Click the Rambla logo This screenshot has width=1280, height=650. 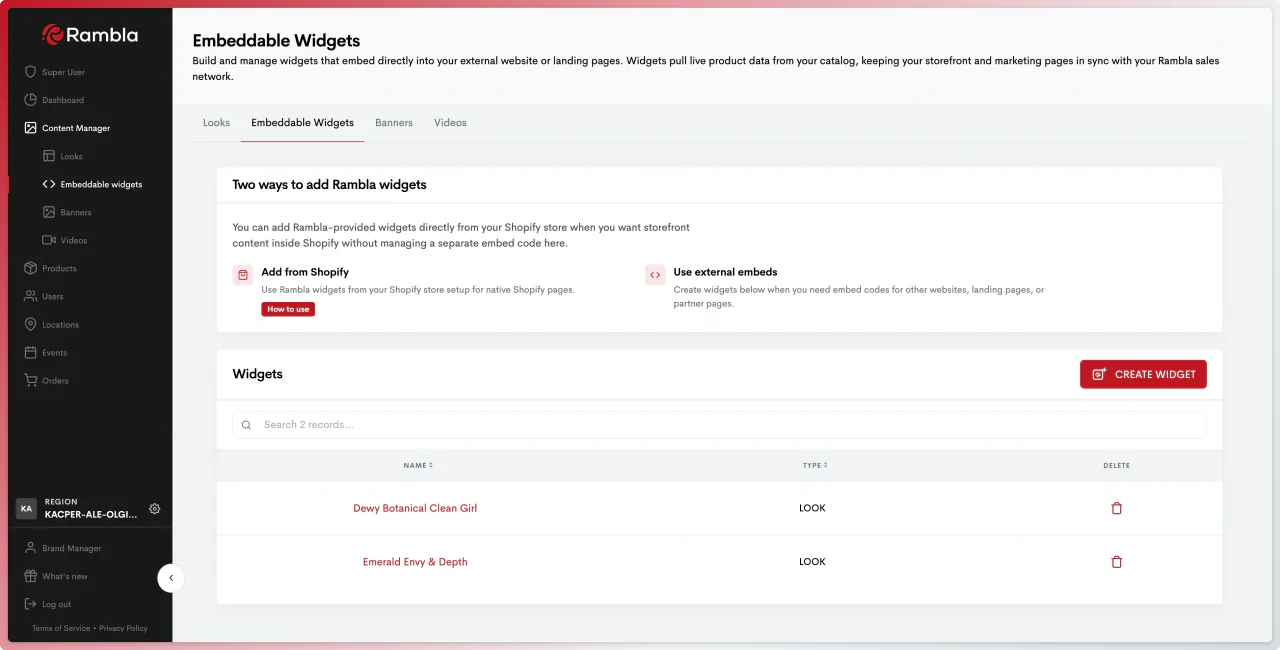click(90, 35)
